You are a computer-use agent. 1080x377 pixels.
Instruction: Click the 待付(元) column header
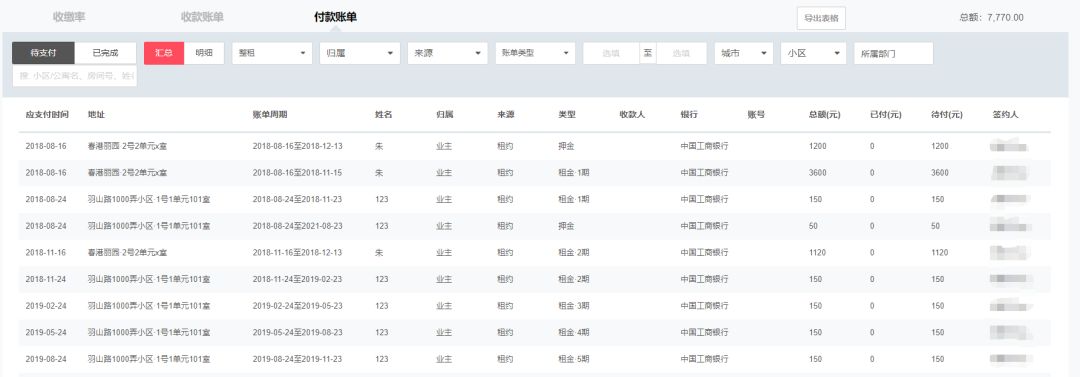[x=946, y=115]
